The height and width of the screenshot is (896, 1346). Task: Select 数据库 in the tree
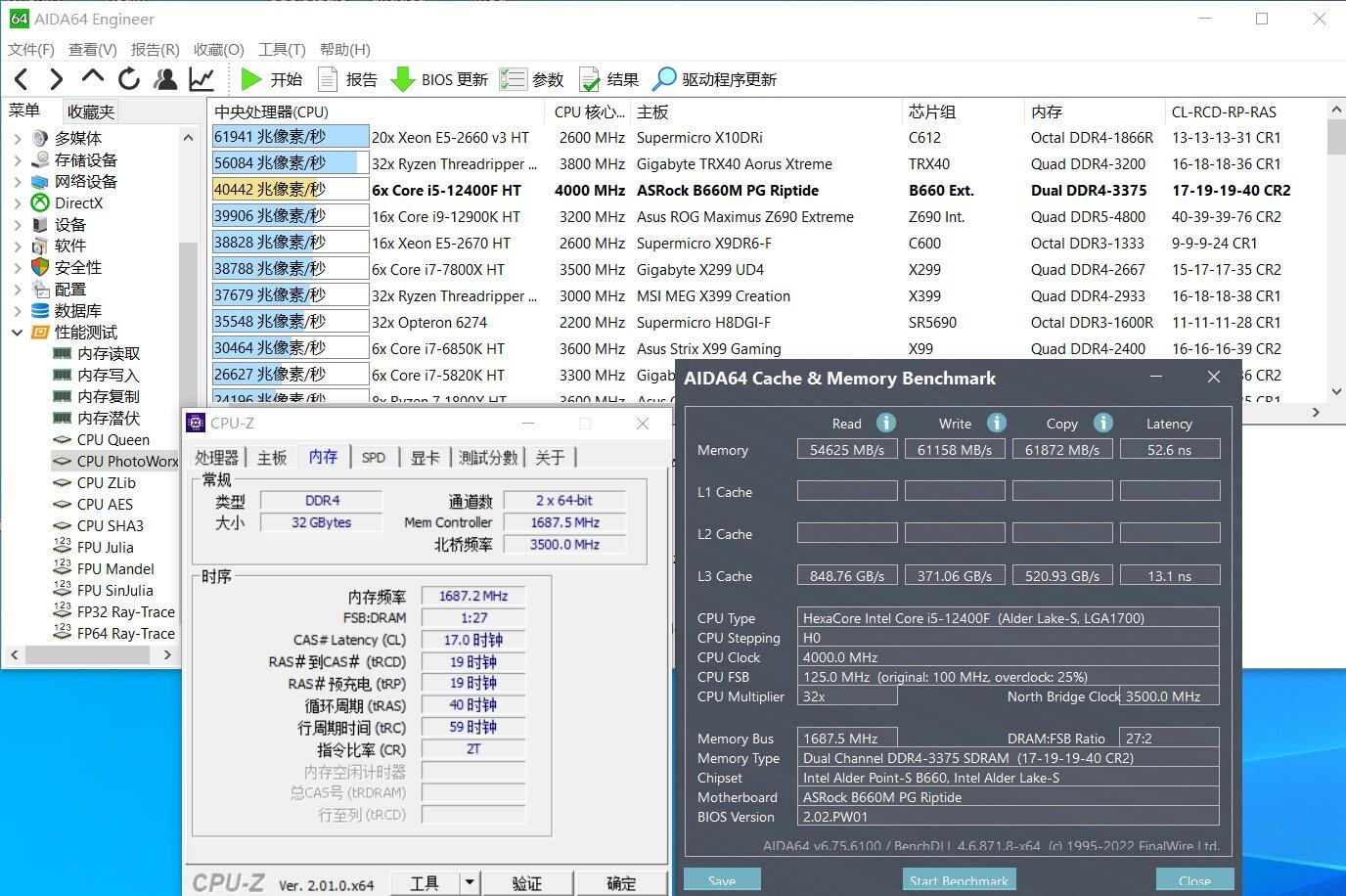[x=77, y=310]
